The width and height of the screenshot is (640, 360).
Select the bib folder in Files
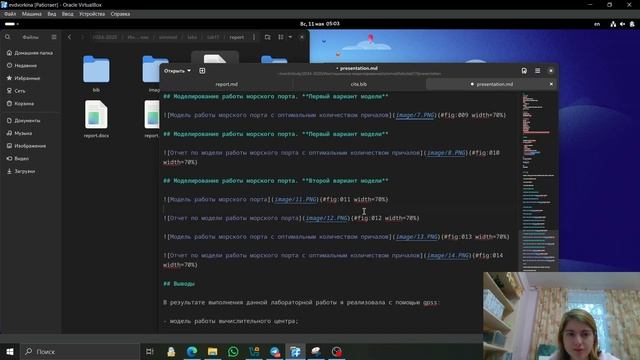pos(96,73)
